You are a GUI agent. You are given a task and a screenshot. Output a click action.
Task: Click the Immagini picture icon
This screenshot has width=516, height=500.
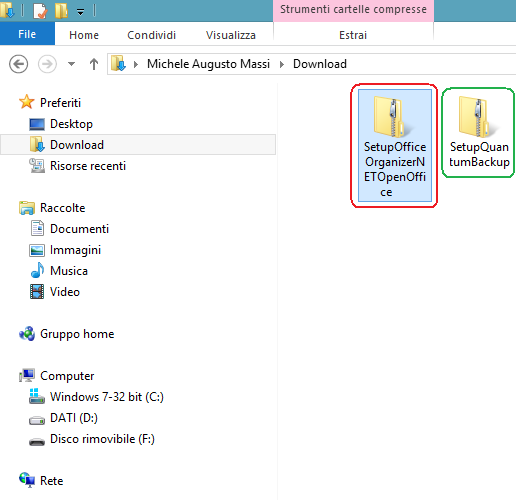[x=37, y=250]
